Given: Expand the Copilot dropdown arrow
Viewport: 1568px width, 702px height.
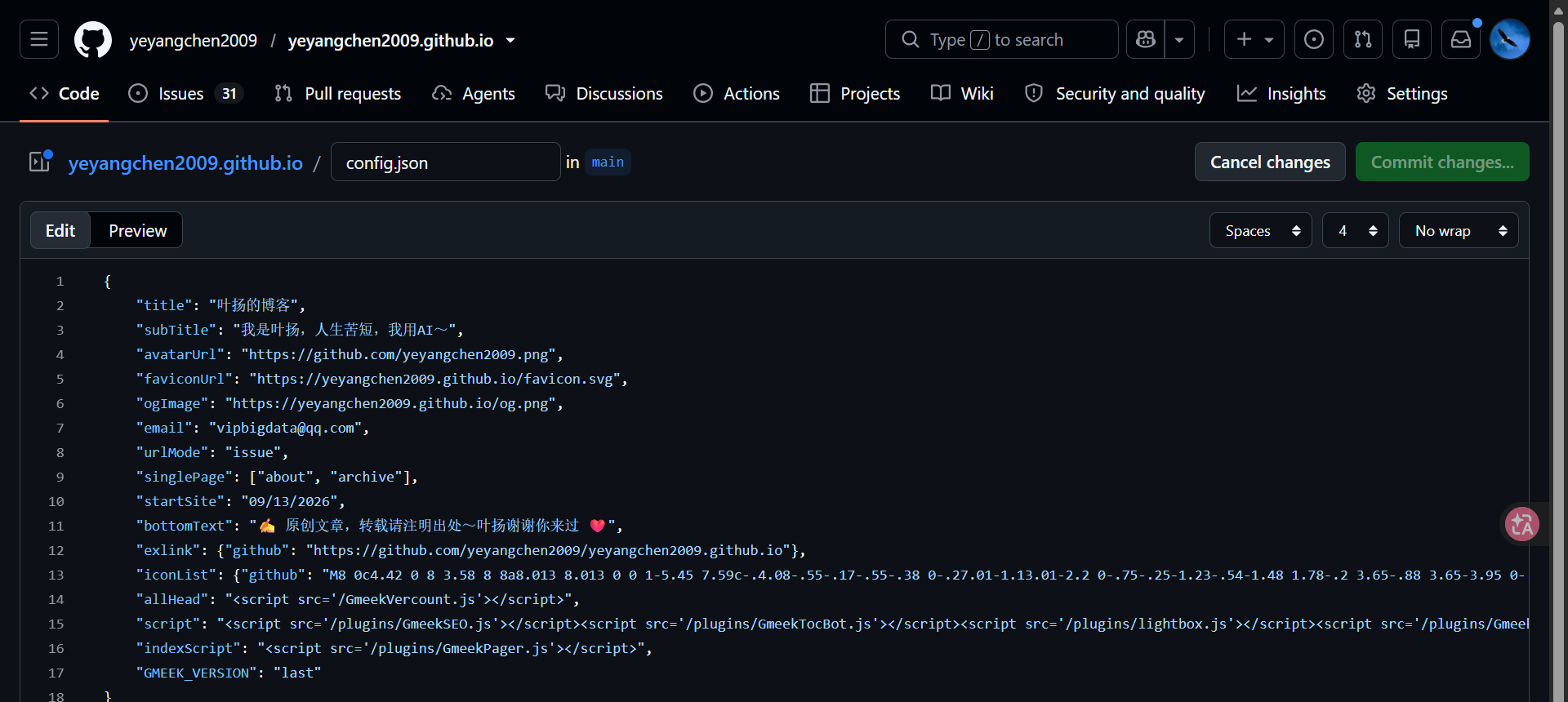Looking at the screenshot, I should tap(1179, 39).
